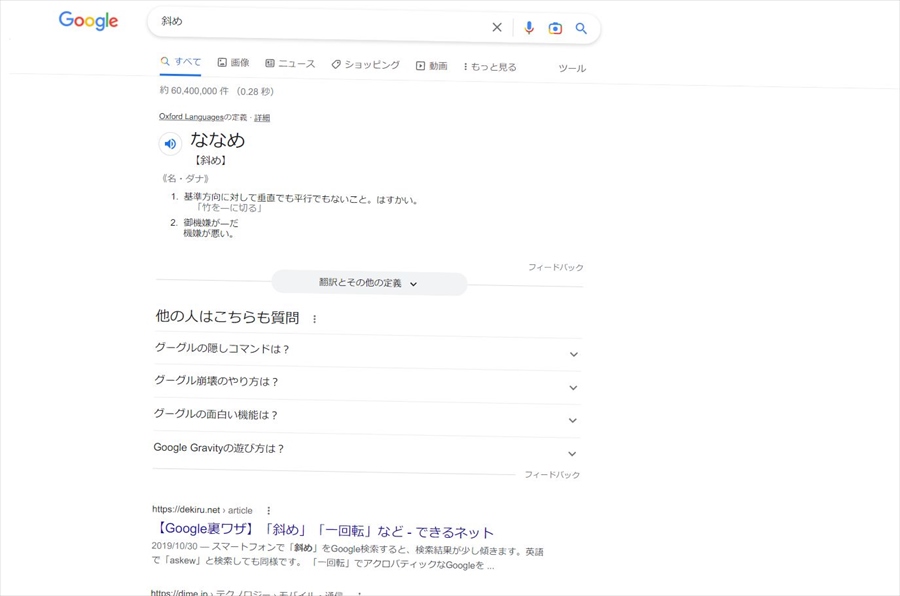
Task: Open the もっと見る menu
Action: tap(490, 67)
